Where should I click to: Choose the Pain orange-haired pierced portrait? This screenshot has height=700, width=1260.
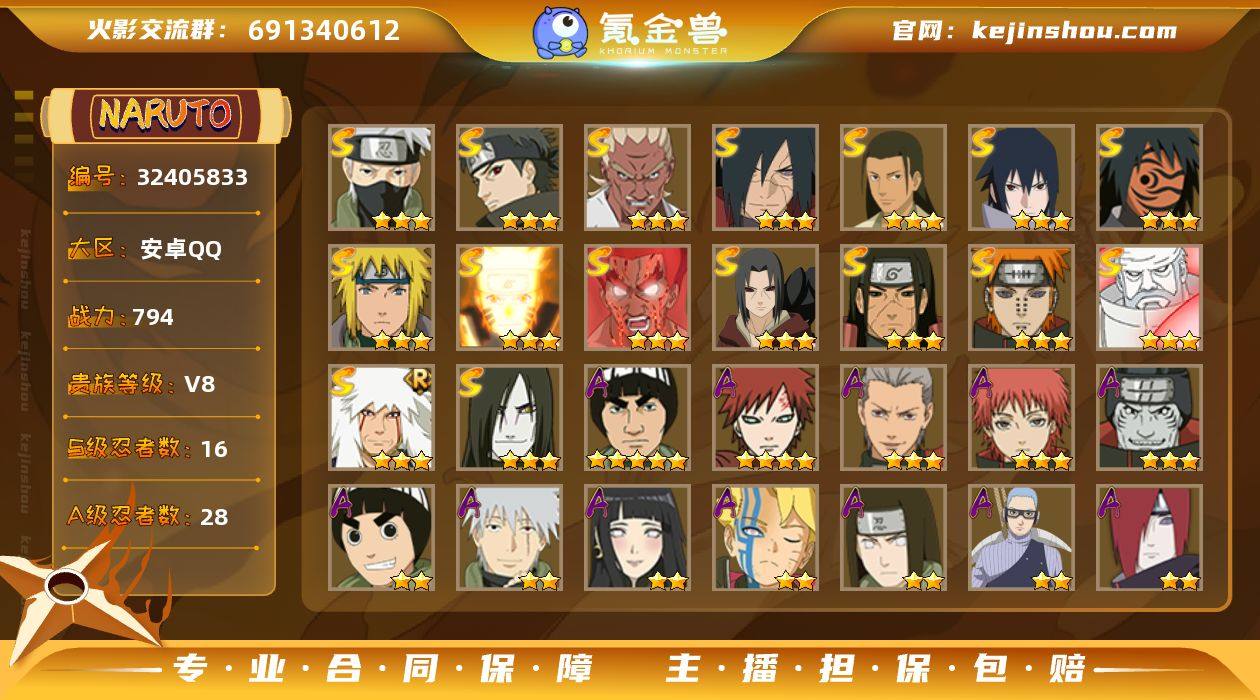[1021, 298]
